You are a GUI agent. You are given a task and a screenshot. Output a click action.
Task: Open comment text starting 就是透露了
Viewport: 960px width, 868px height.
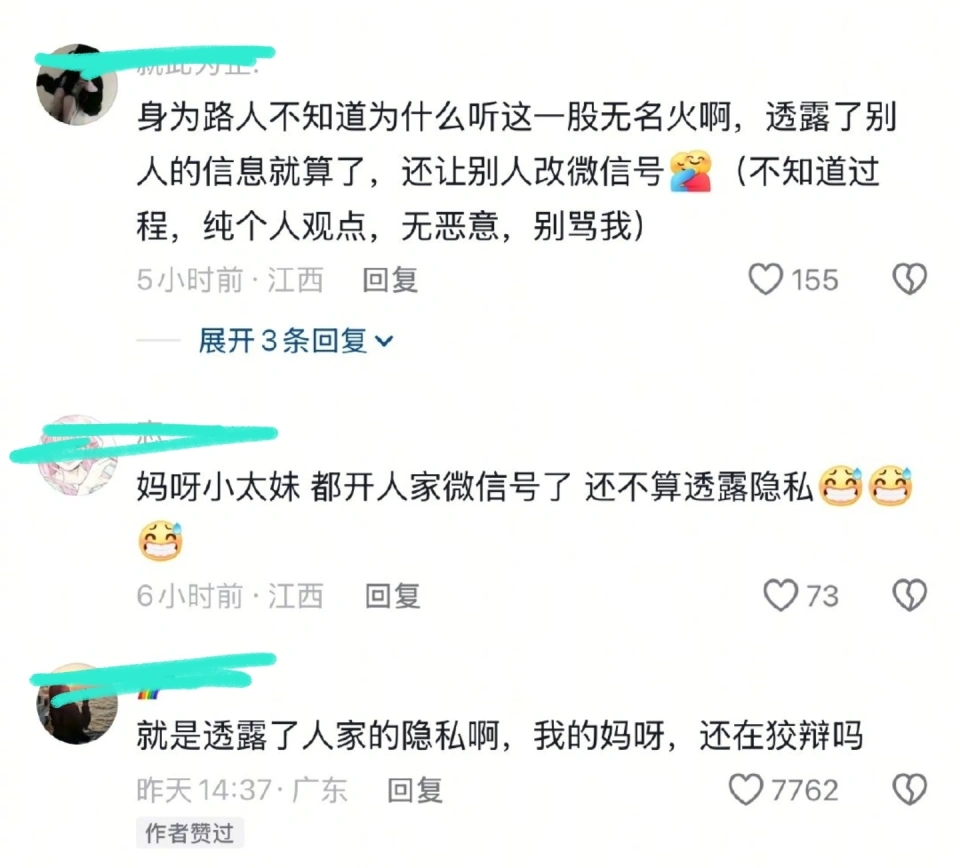coord(500,735)
